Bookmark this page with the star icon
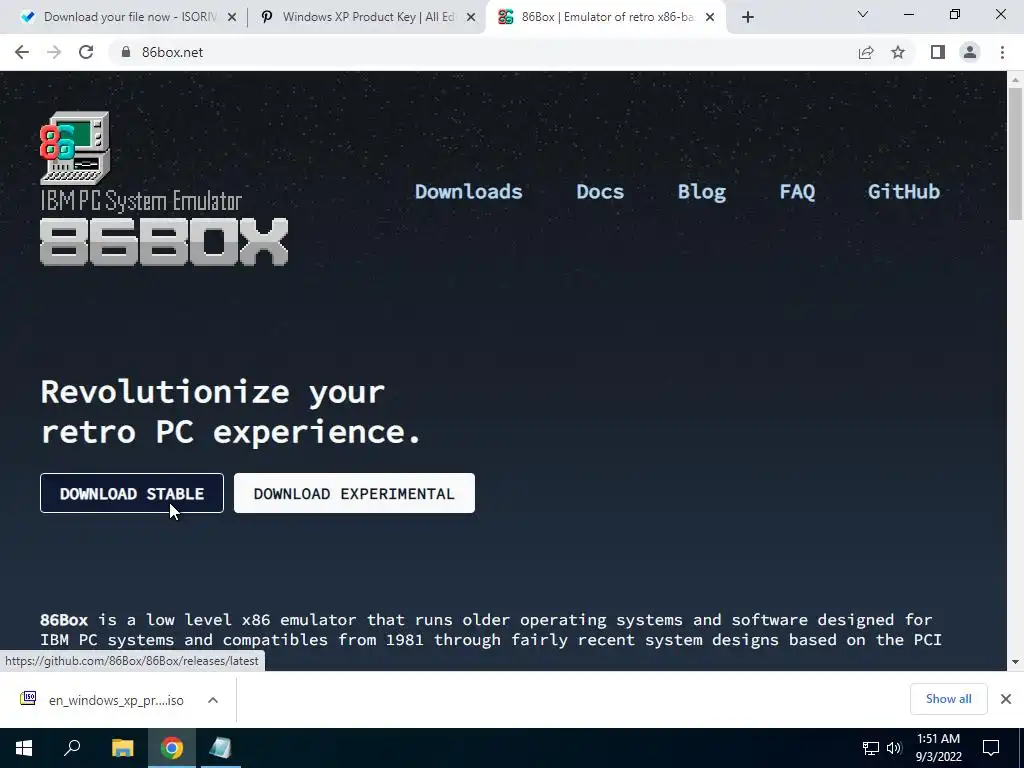Screen dimensions: 1024x768 898,52
